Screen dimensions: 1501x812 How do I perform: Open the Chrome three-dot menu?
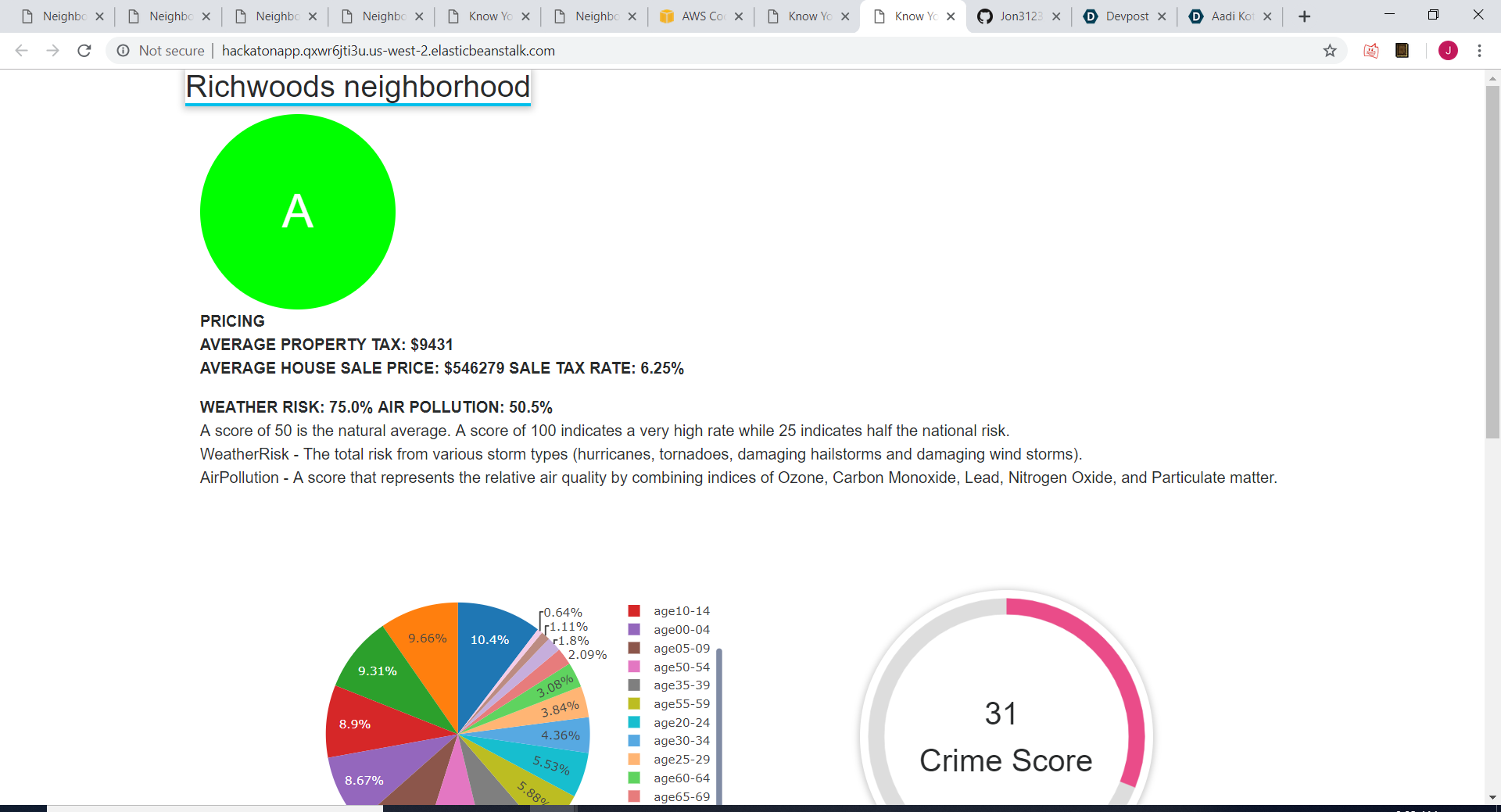coord(1479,51)
